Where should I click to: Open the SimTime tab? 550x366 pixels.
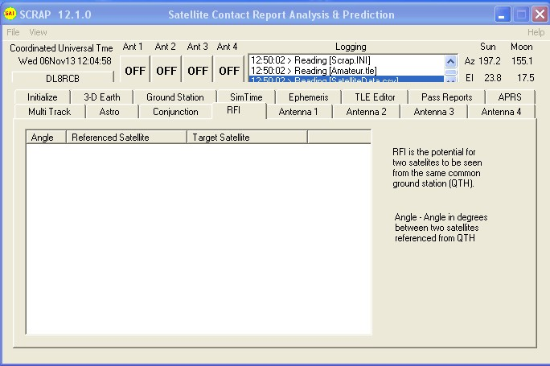point(246,97)
